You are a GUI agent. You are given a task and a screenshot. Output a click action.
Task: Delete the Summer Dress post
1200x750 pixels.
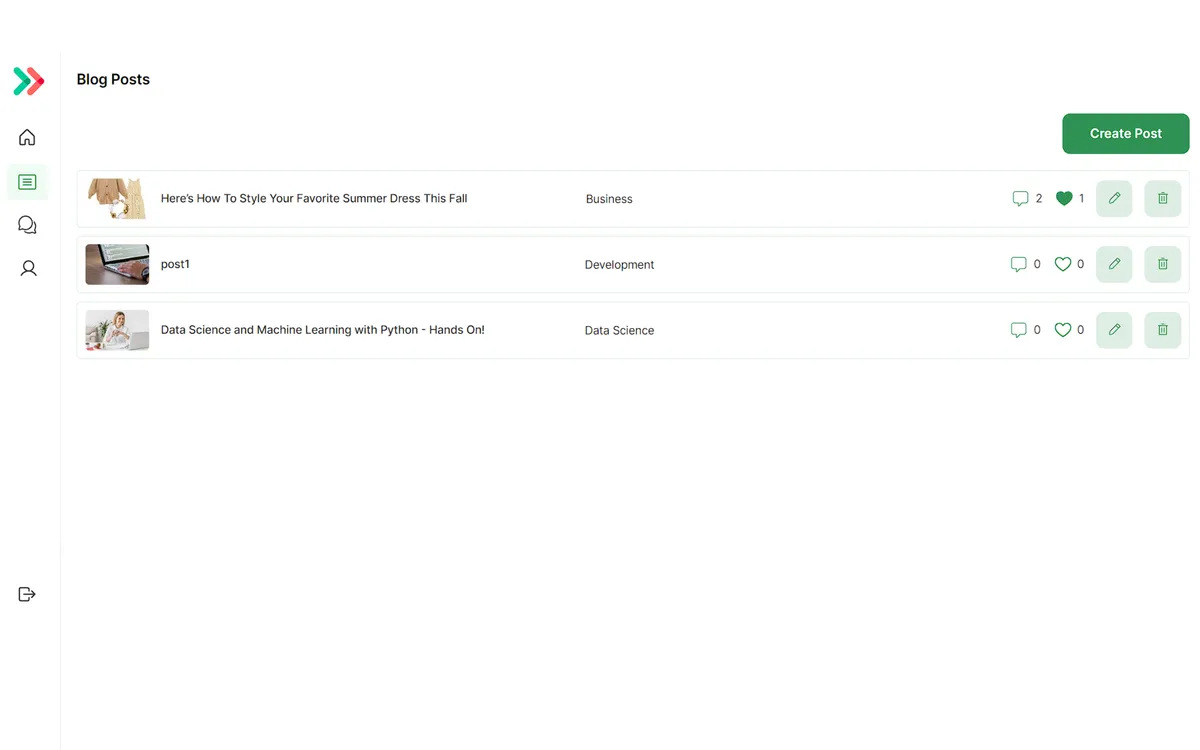pyautogui.click(x=1162, y=198)
